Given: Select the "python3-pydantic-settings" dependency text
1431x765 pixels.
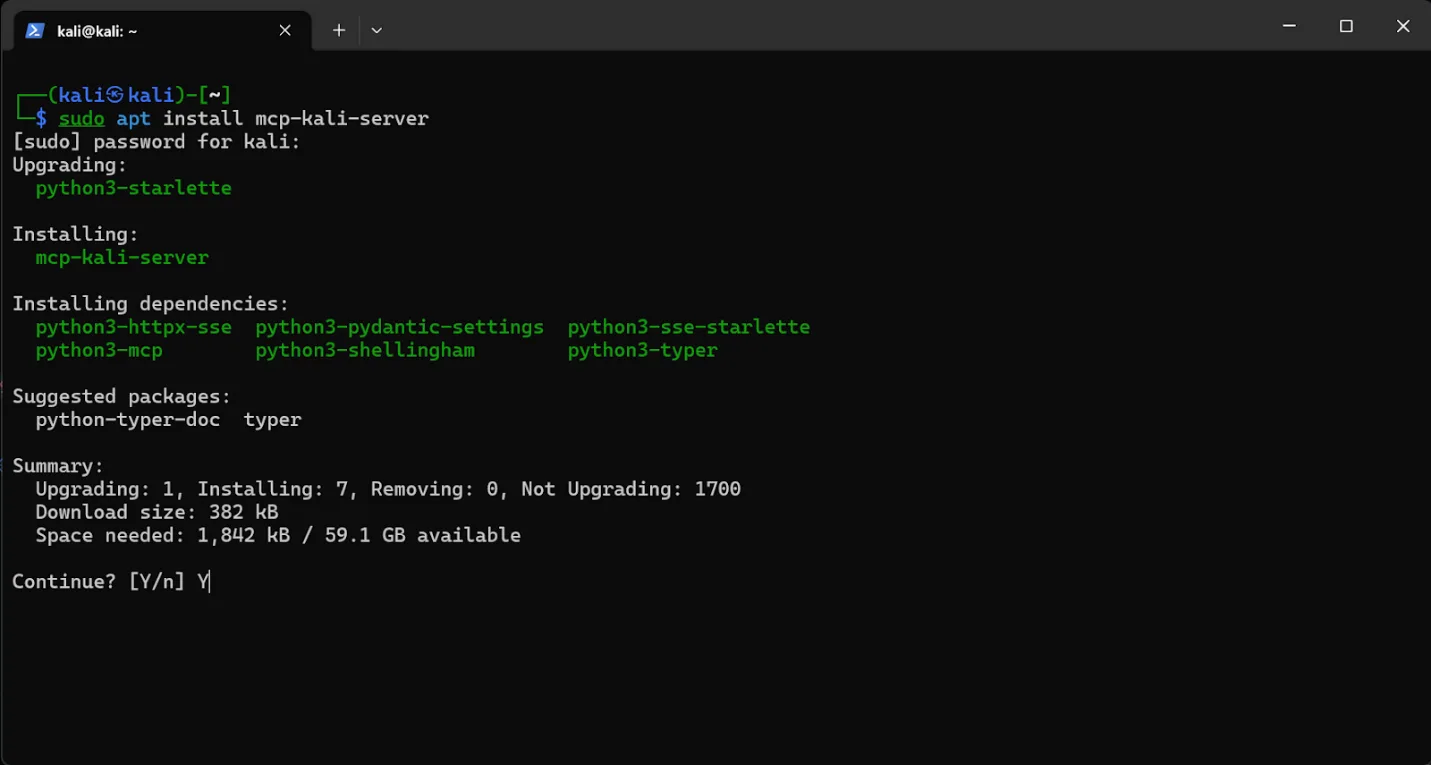Looking at the screenshot, I should (400, 326).
